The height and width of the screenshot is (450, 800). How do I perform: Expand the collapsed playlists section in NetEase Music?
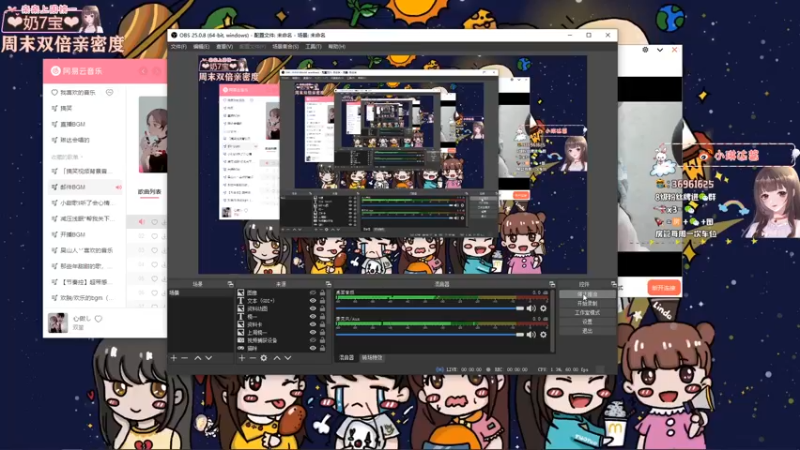[67, 157]
